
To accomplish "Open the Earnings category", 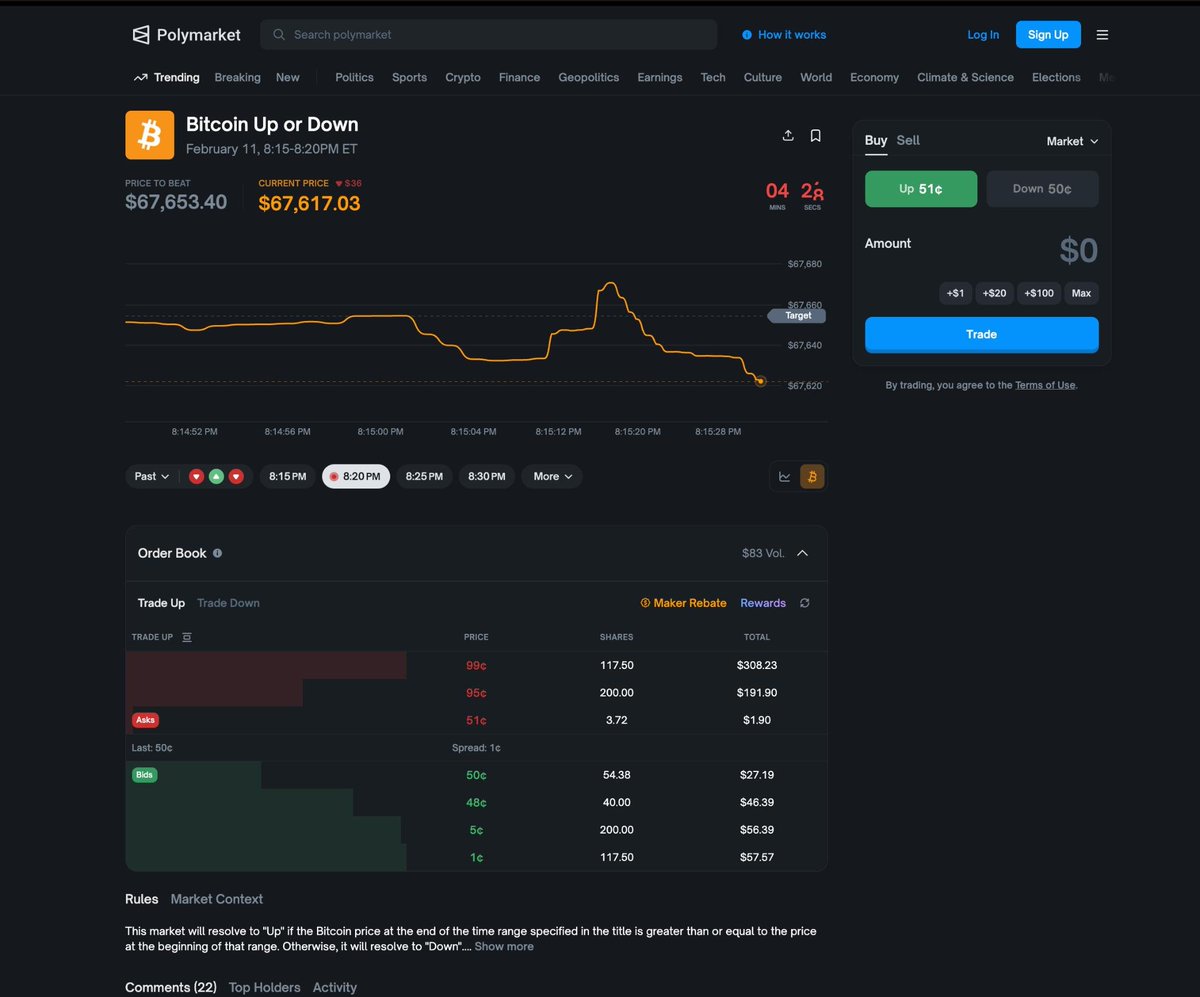I will [660, 77].
